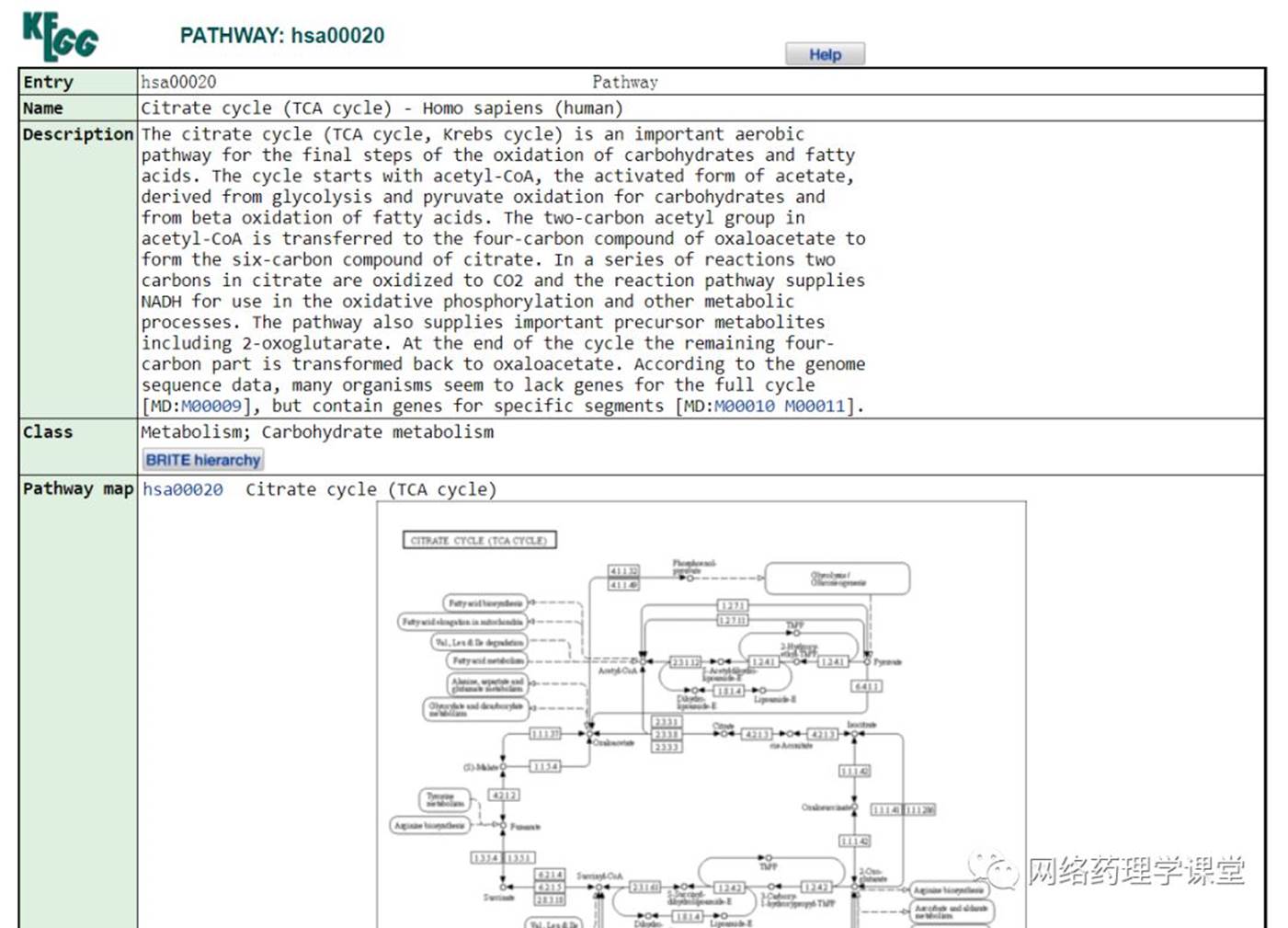1288x928 pixels.
Task: Click the KEGG logo
Action: click(61, 36)
